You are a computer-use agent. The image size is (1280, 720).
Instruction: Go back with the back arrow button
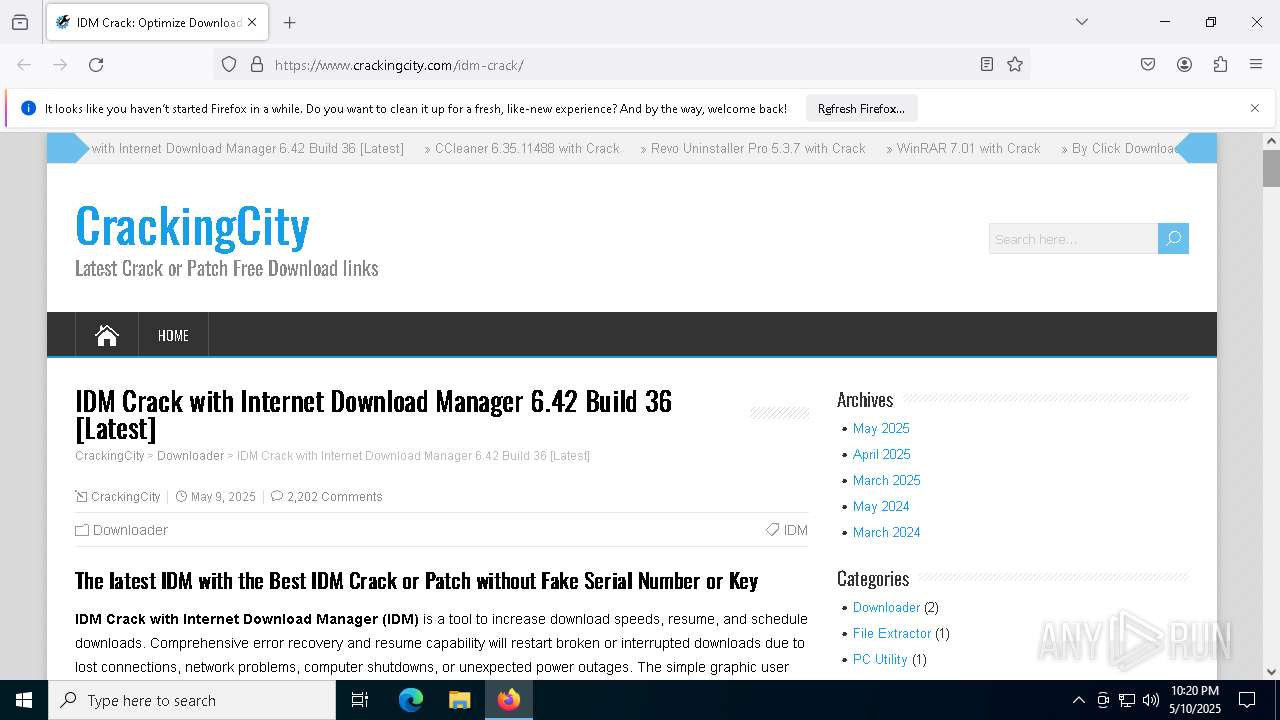[x=24, y=65]
